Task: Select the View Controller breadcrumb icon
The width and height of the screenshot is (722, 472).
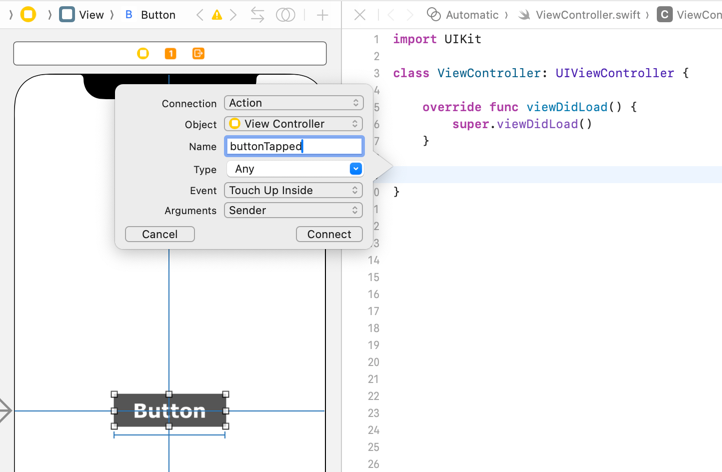Action: (28, 15)
